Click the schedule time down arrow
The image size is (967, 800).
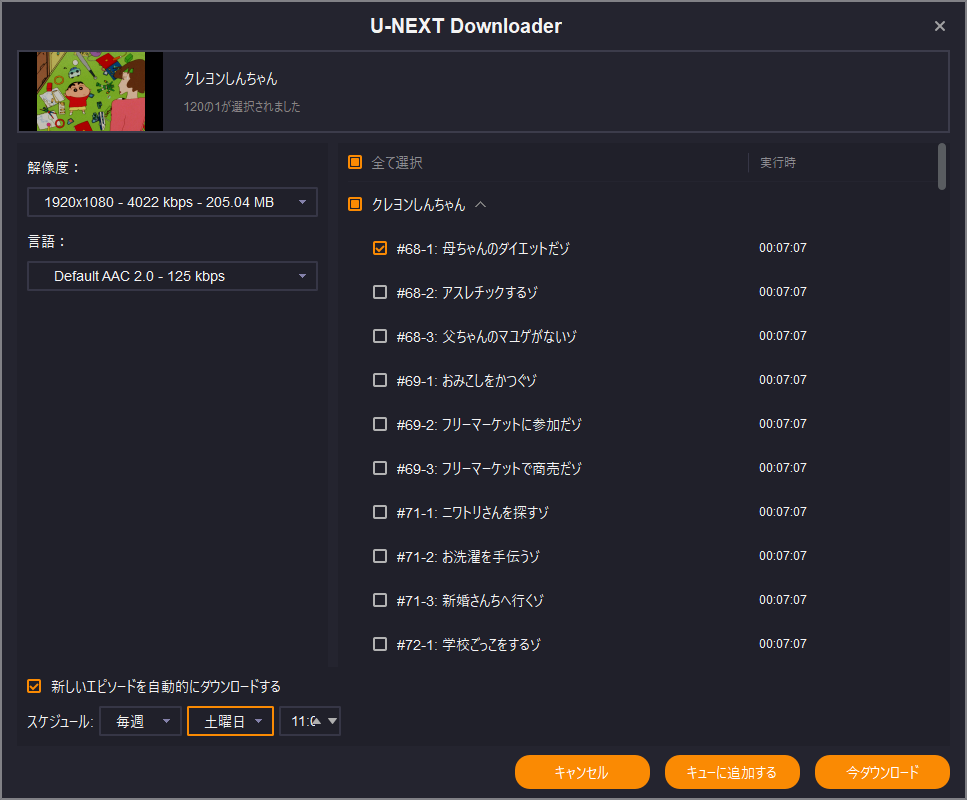pyautogui.click(x=332, y=721)
